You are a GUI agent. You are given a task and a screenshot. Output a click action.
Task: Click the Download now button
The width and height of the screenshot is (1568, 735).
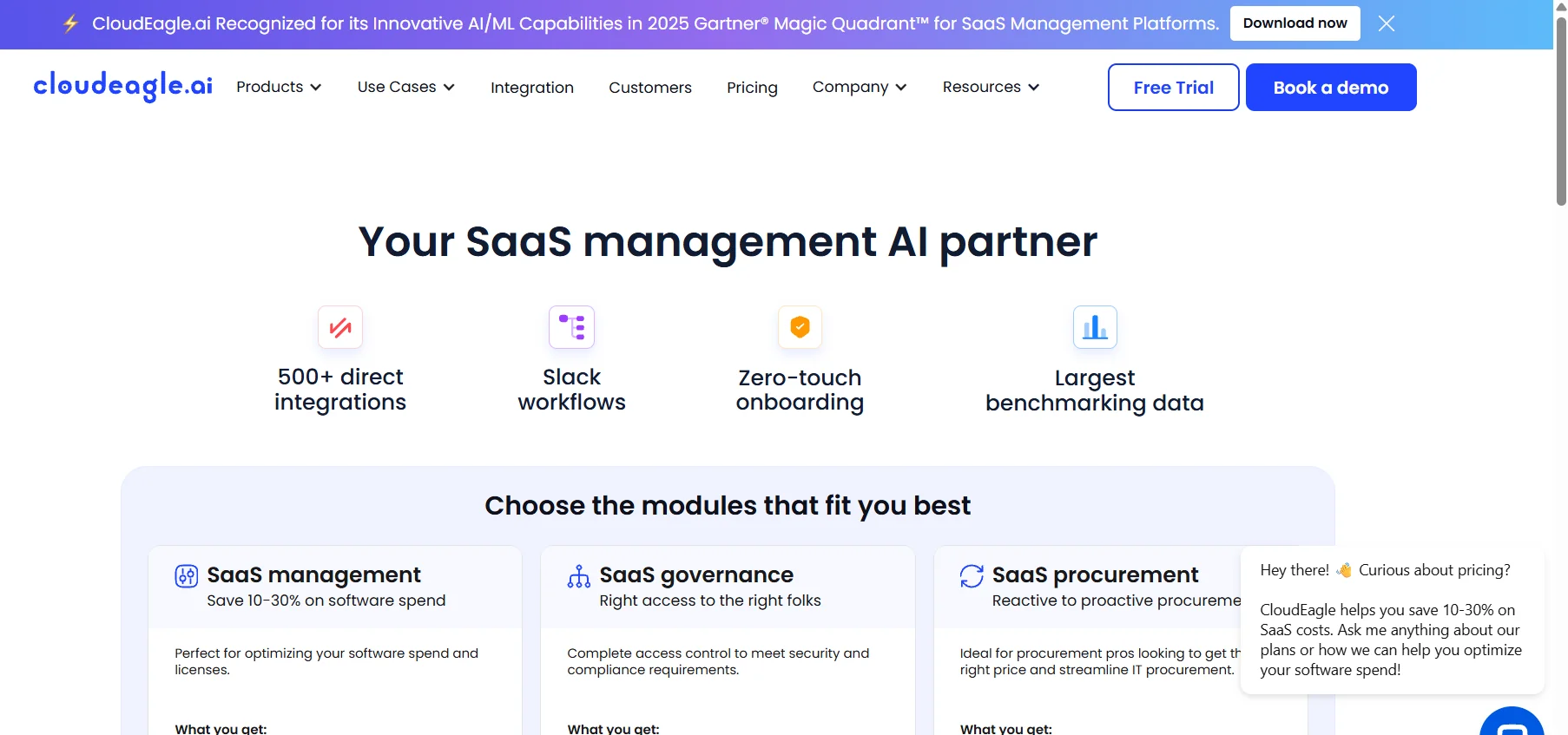click(x=1295, y=23)
